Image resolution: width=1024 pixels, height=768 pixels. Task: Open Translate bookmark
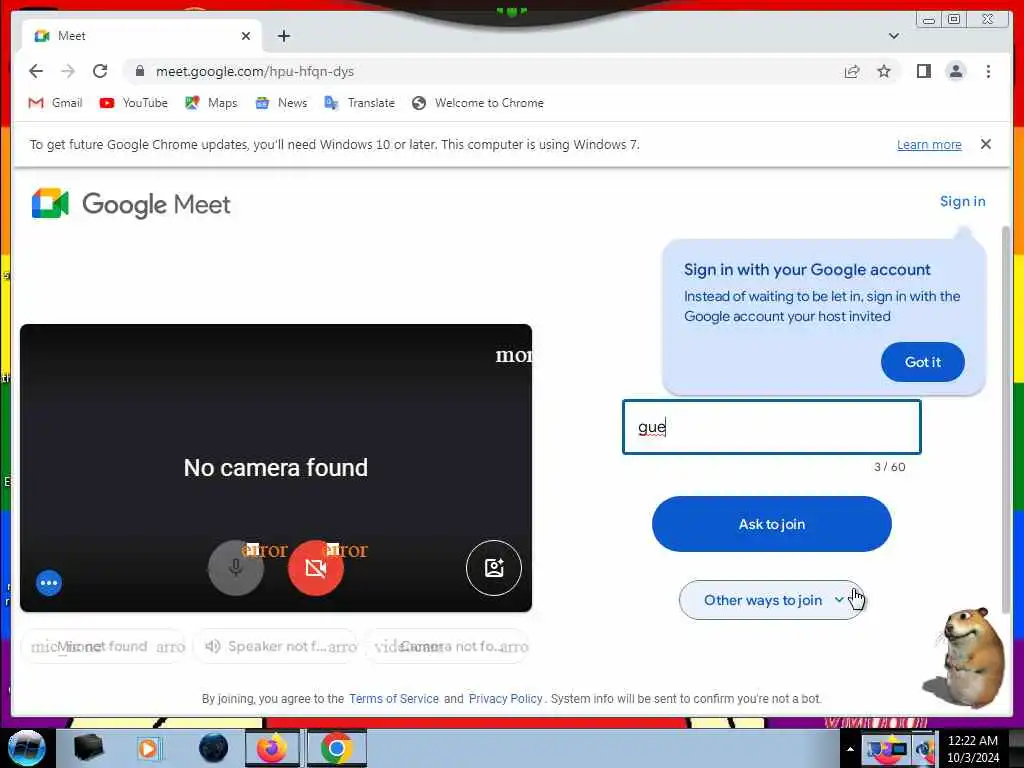pos(360,103)
